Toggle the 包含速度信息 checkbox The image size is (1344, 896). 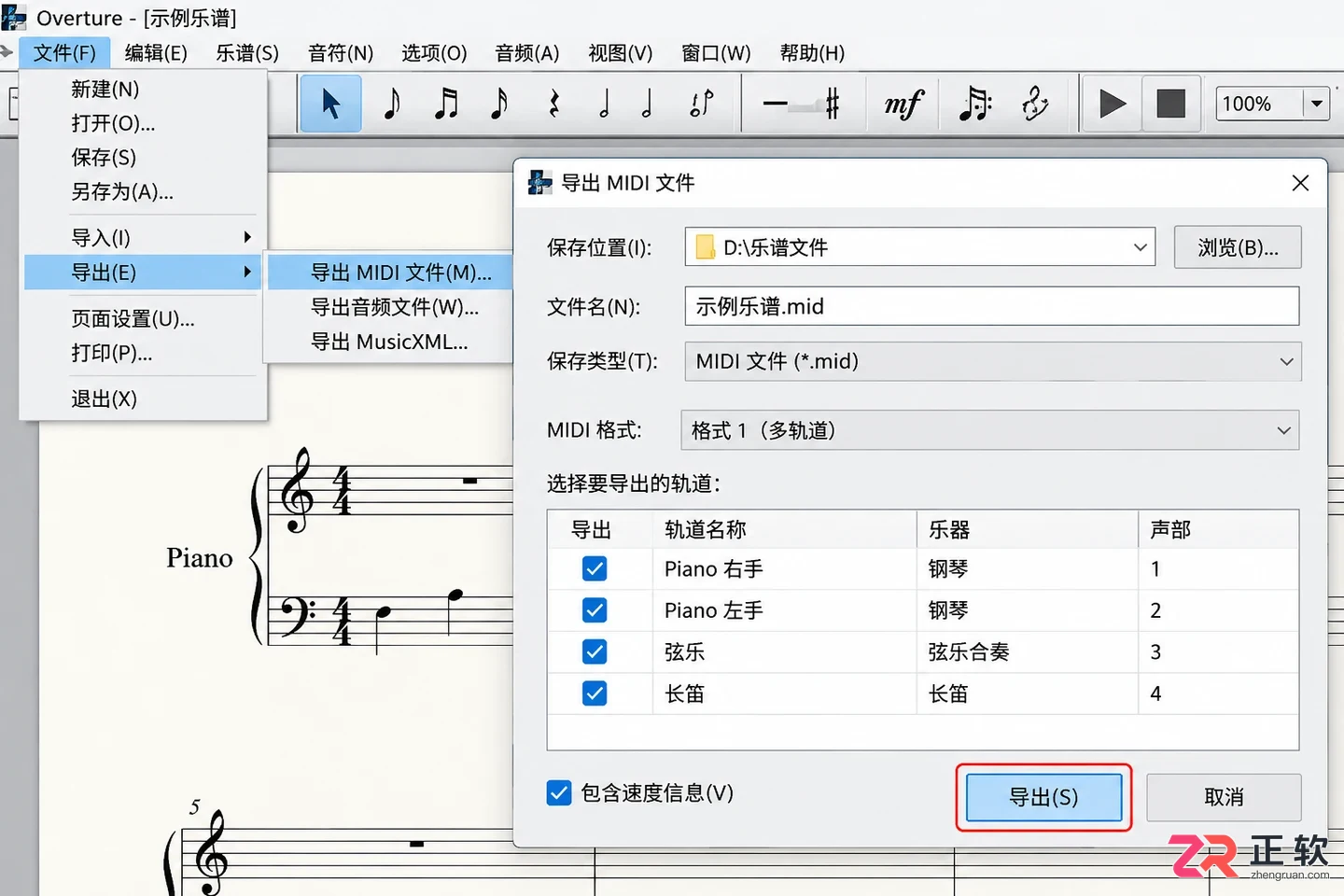click(x=559, y=793)
